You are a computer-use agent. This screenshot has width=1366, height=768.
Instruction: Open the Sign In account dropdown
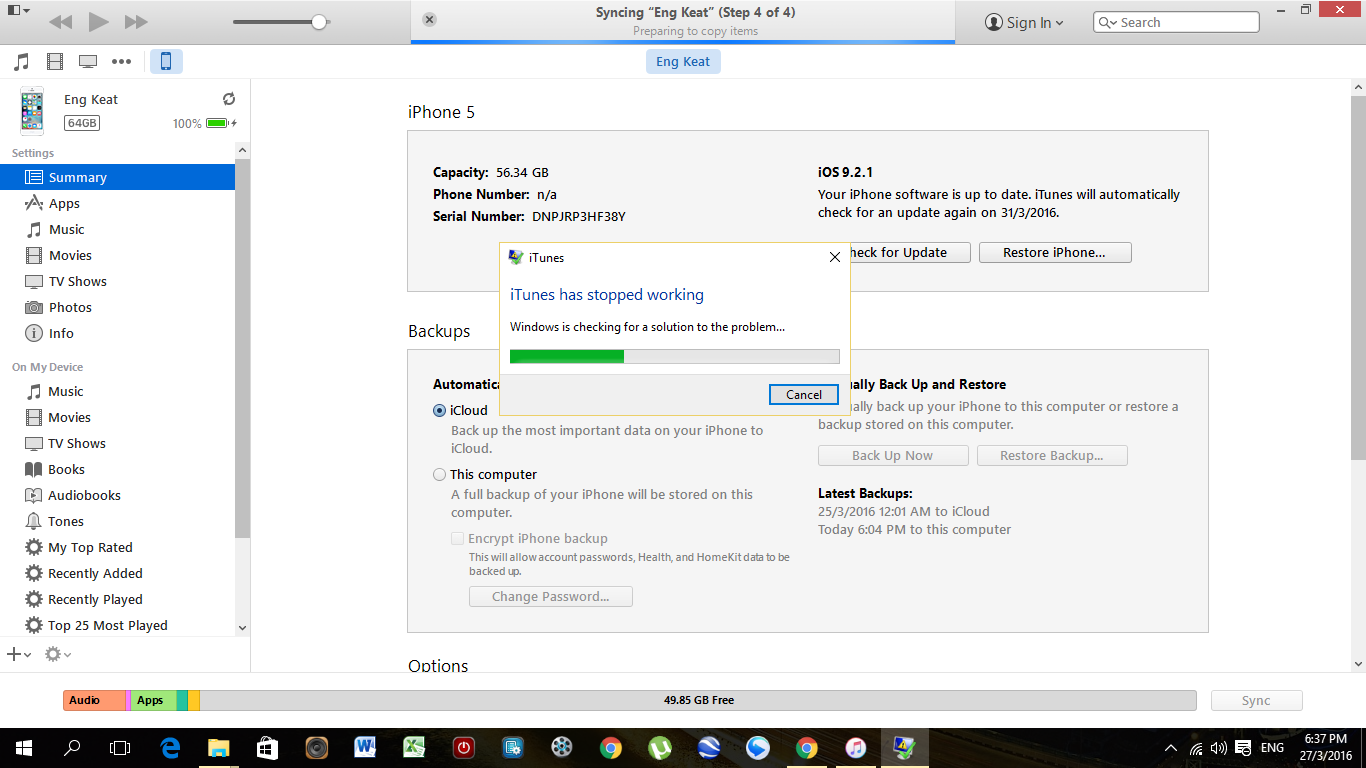(x=1024, y=22)
